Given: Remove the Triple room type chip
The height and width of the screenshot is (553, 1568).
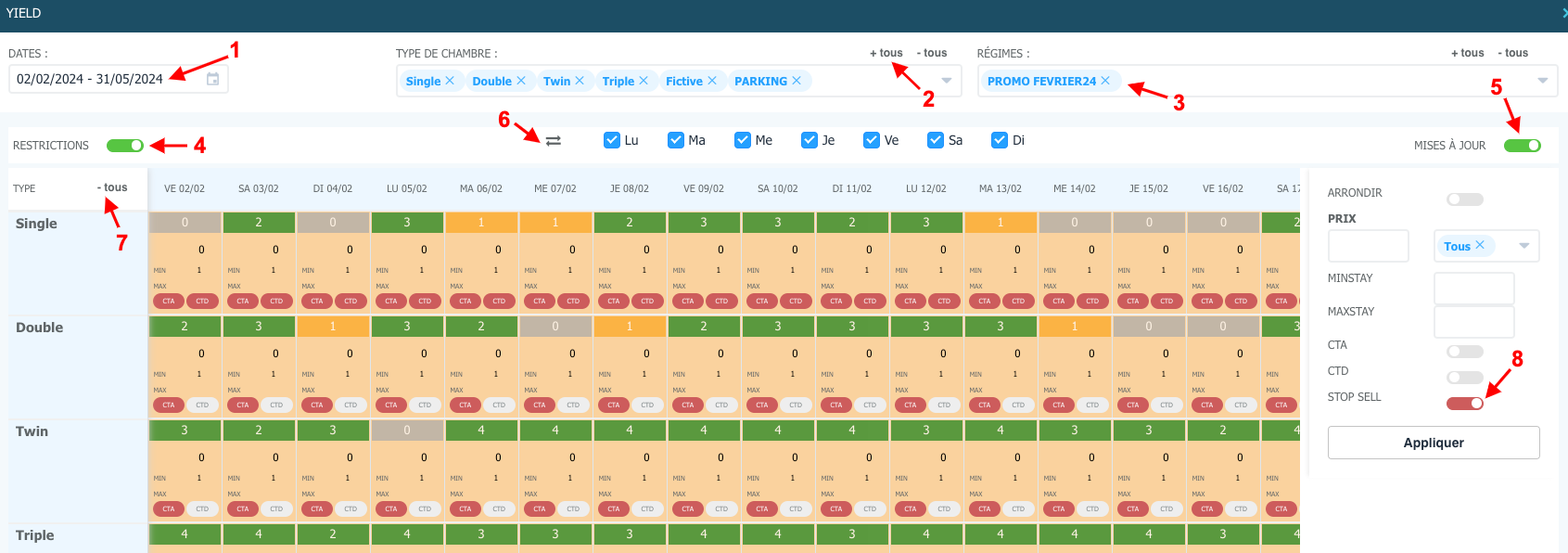Looking at the screenshot, I should (644, 81).
